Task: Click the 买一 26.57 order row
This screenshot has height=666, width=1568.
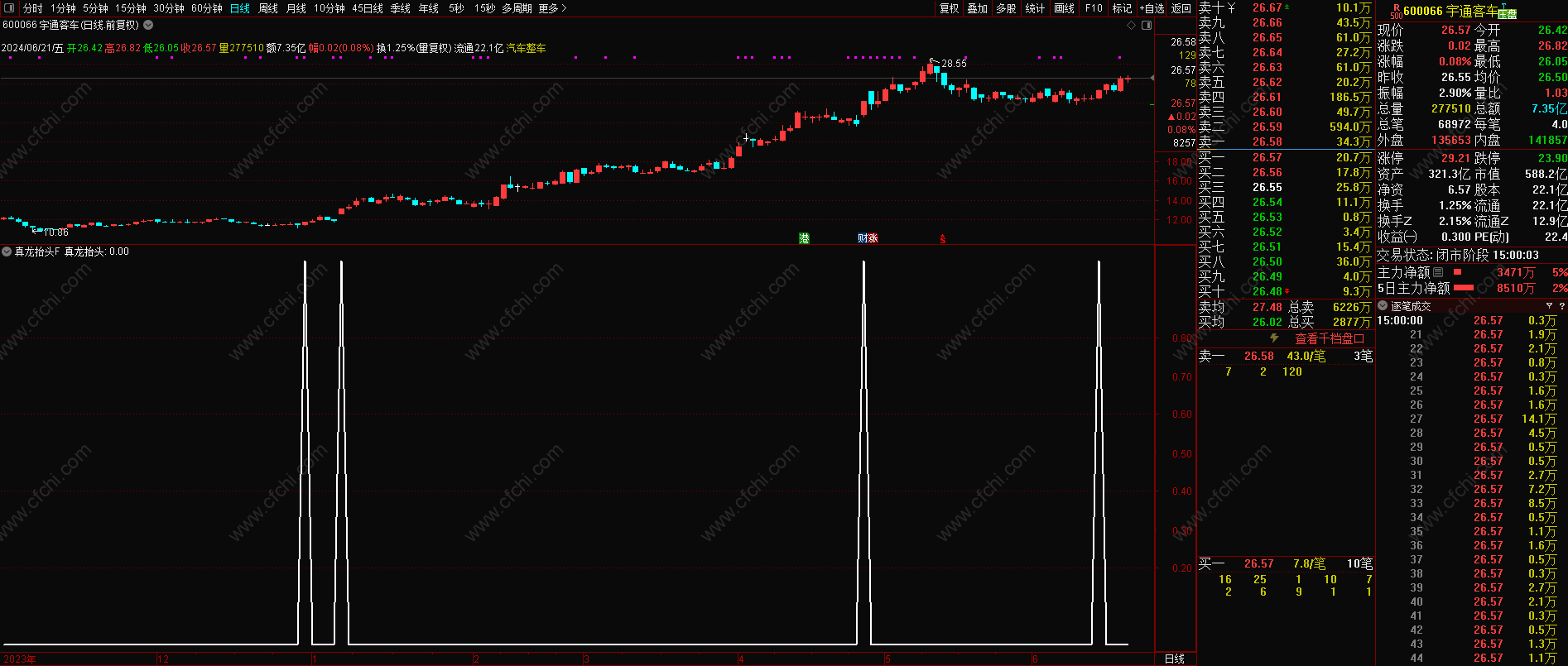Action: (x=1285, y=157)
